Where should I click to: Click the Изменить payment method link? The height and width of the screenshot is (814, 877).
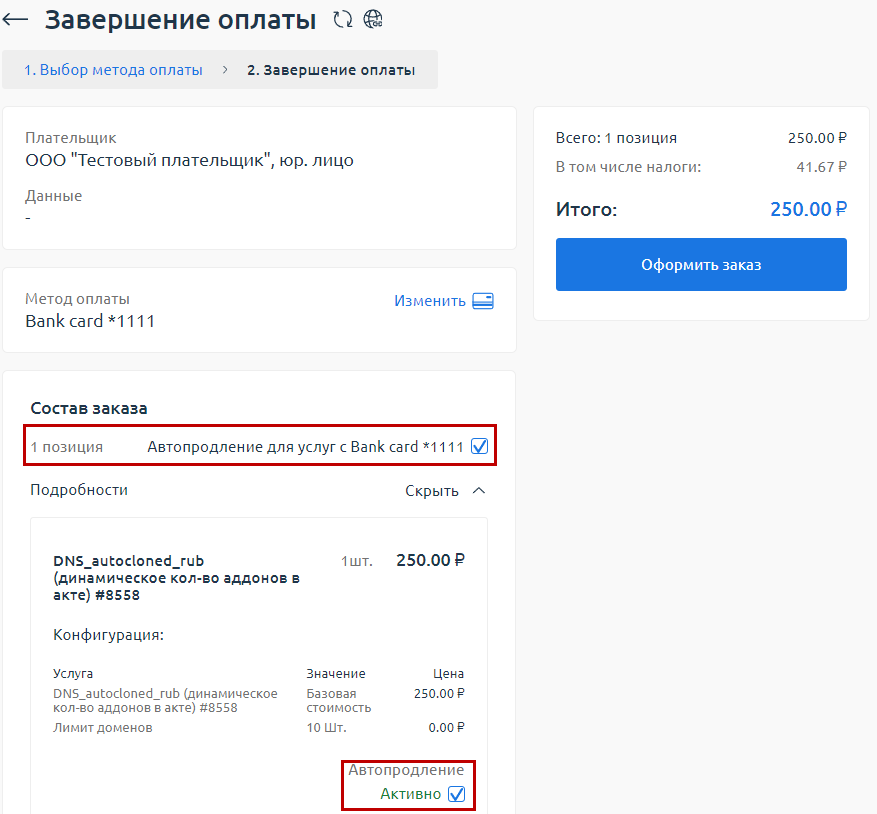(x=430, y=301)
